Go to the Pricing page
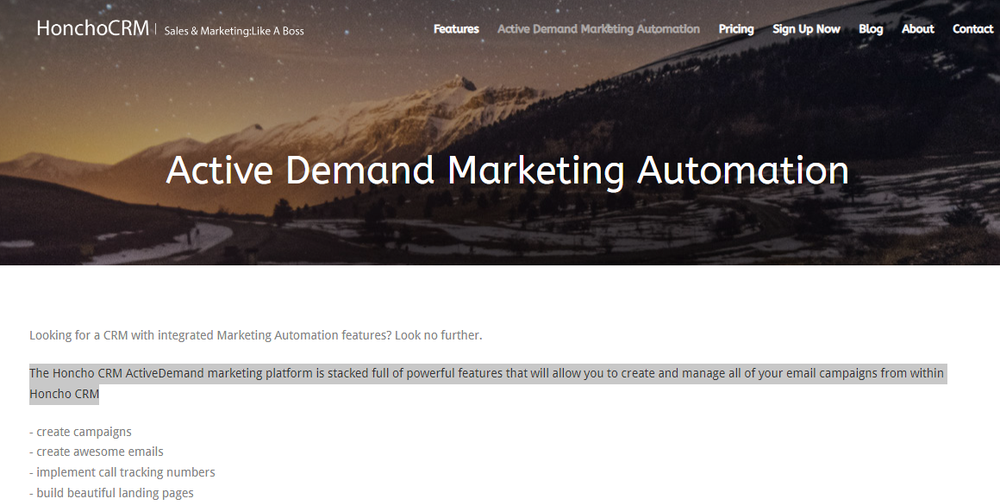Image resolution: width=1000 pixels, height=504 pixels. point(736,29)
